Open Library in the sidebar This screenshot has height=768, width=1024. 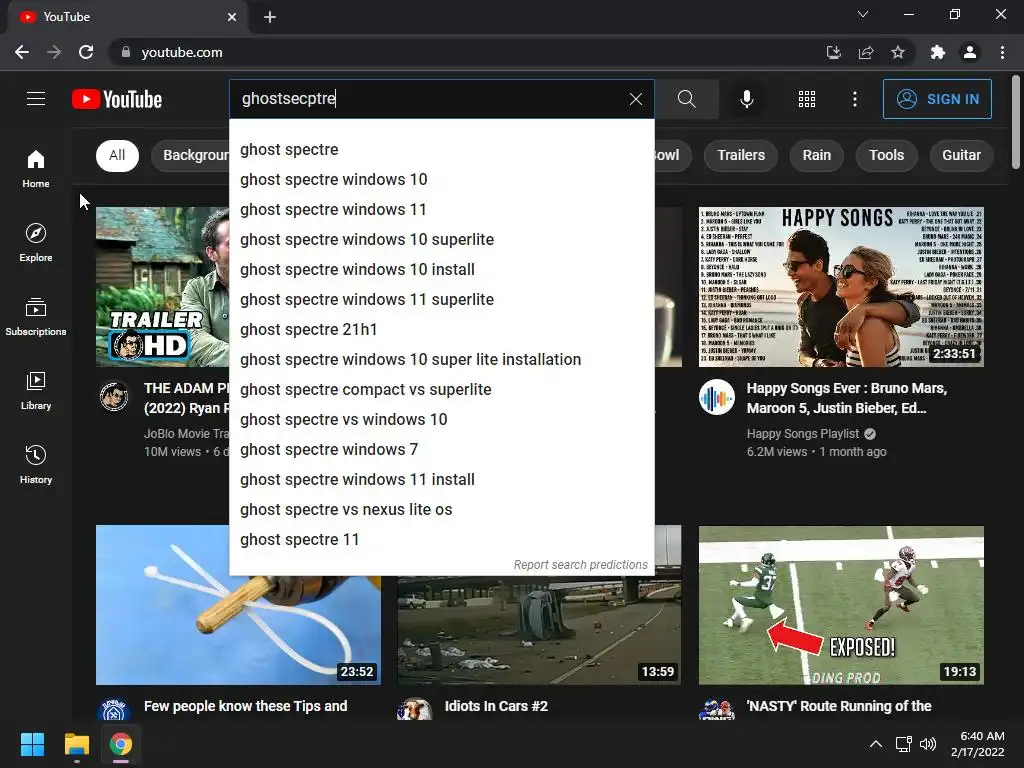point(36,390)
